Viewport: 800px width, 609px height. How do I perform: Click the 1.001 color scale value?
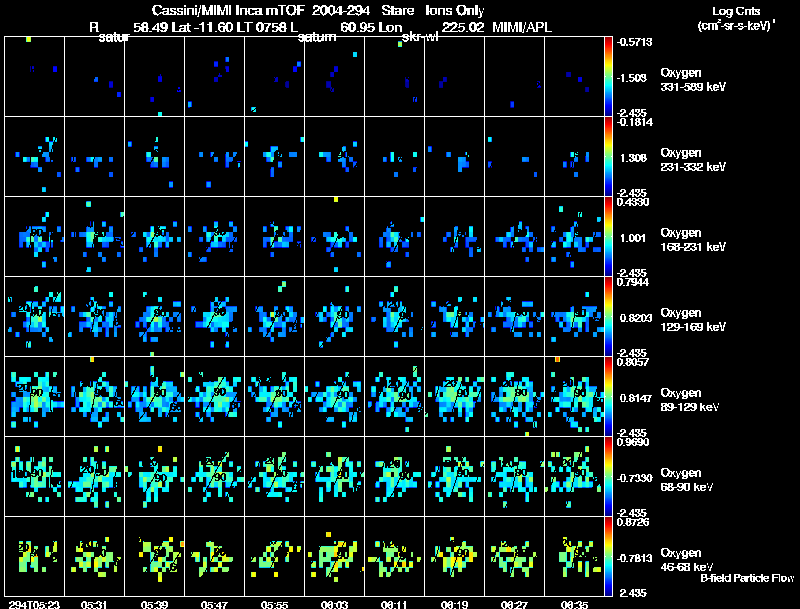coord(633,238)
